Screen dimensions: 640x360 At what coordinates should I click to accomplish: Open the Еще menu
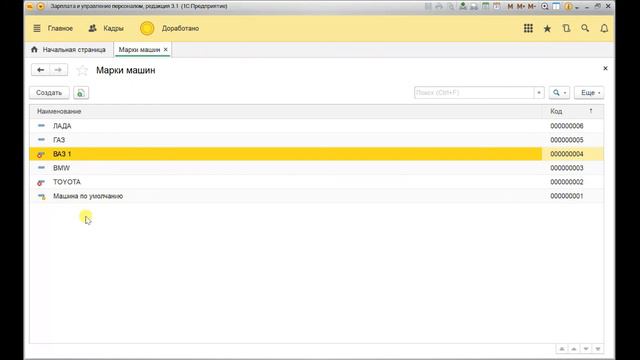tap(589, 93)
